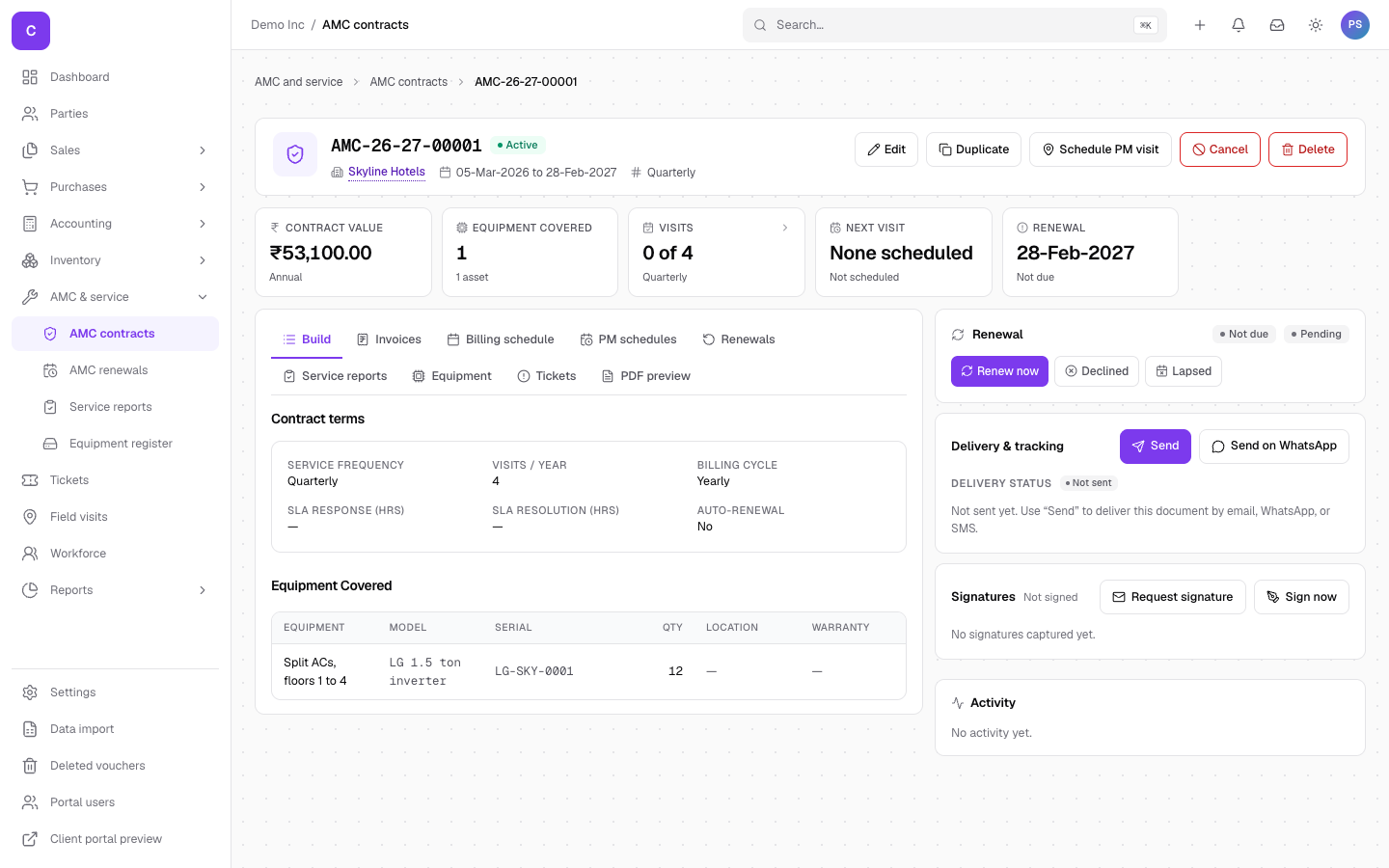Click the Schedule PM visit button
This screenshot has height=868, width=1389.
point(1101,149)
